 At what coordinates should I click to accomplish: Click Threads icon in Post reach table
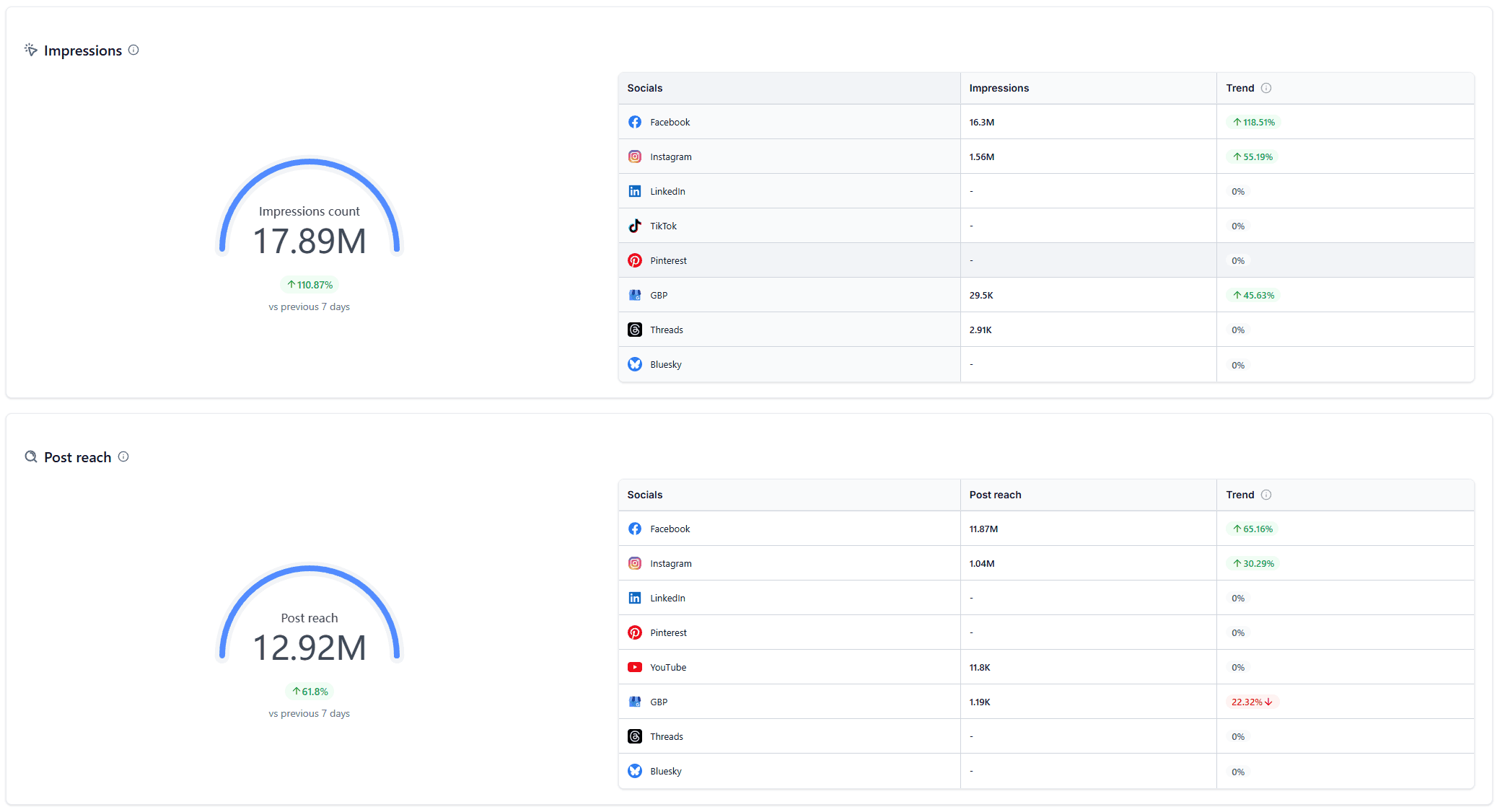635,736
